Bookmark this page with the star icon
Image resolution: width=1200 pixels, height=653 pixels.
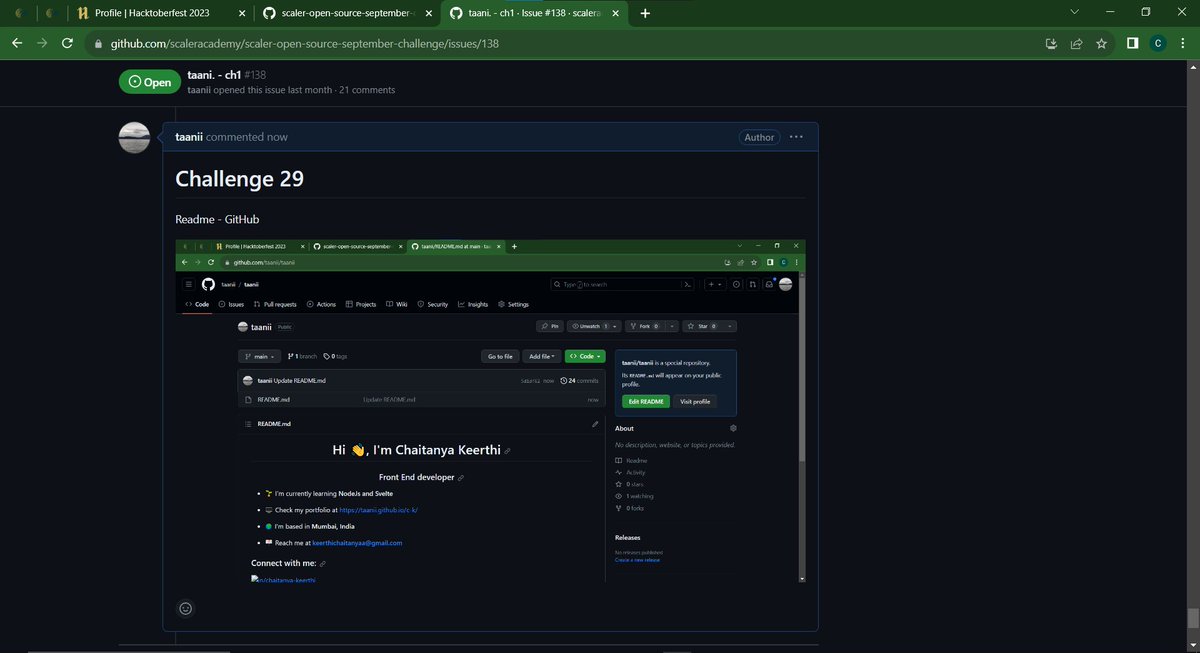pos(1101,44)
